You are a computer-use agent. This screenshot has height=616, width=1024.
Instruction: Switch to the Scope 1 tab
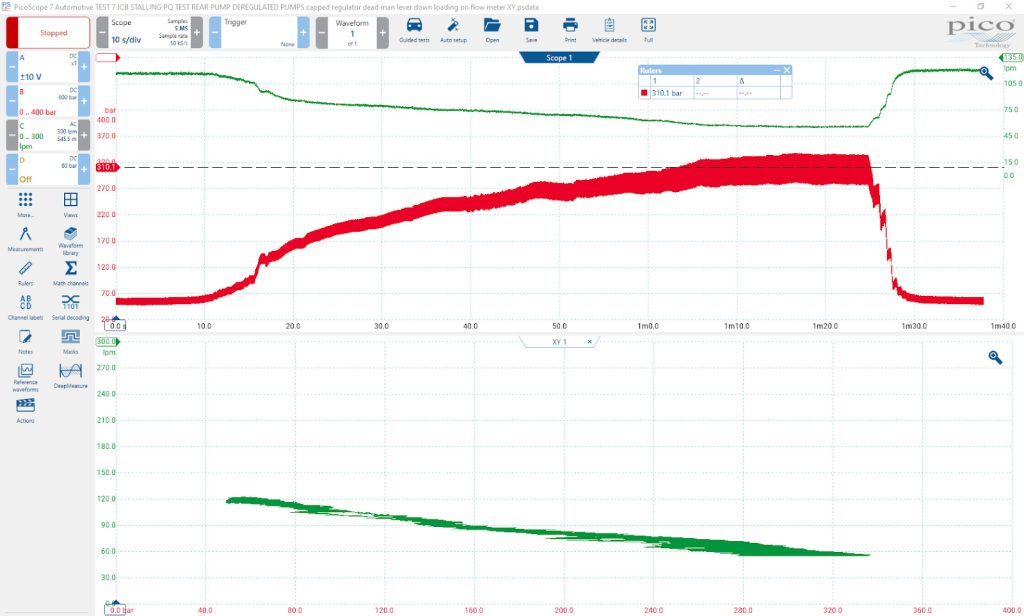pyautogui.click(x=559, y=57)
